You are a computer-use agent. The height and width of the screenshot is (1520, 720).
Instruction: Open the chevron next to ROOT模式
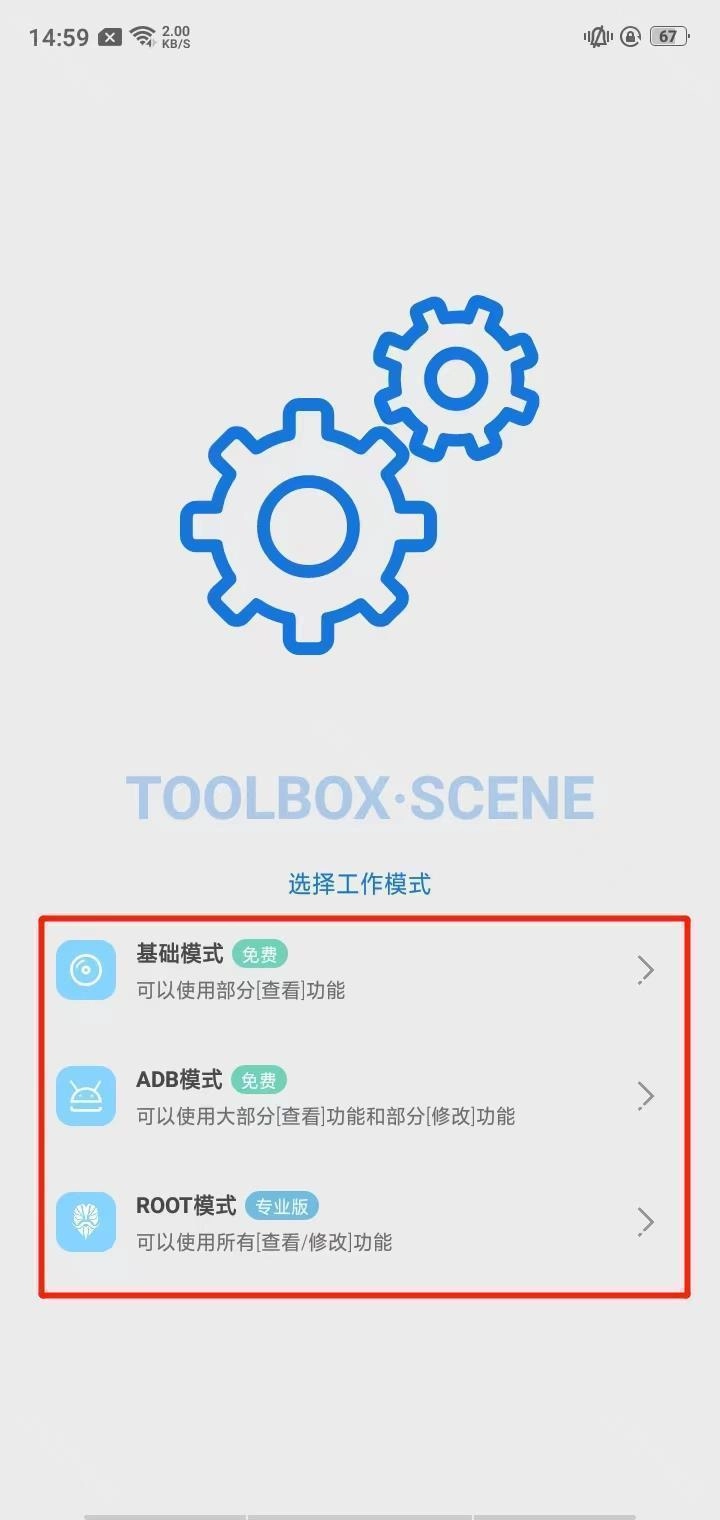[x=646, y=1222]
